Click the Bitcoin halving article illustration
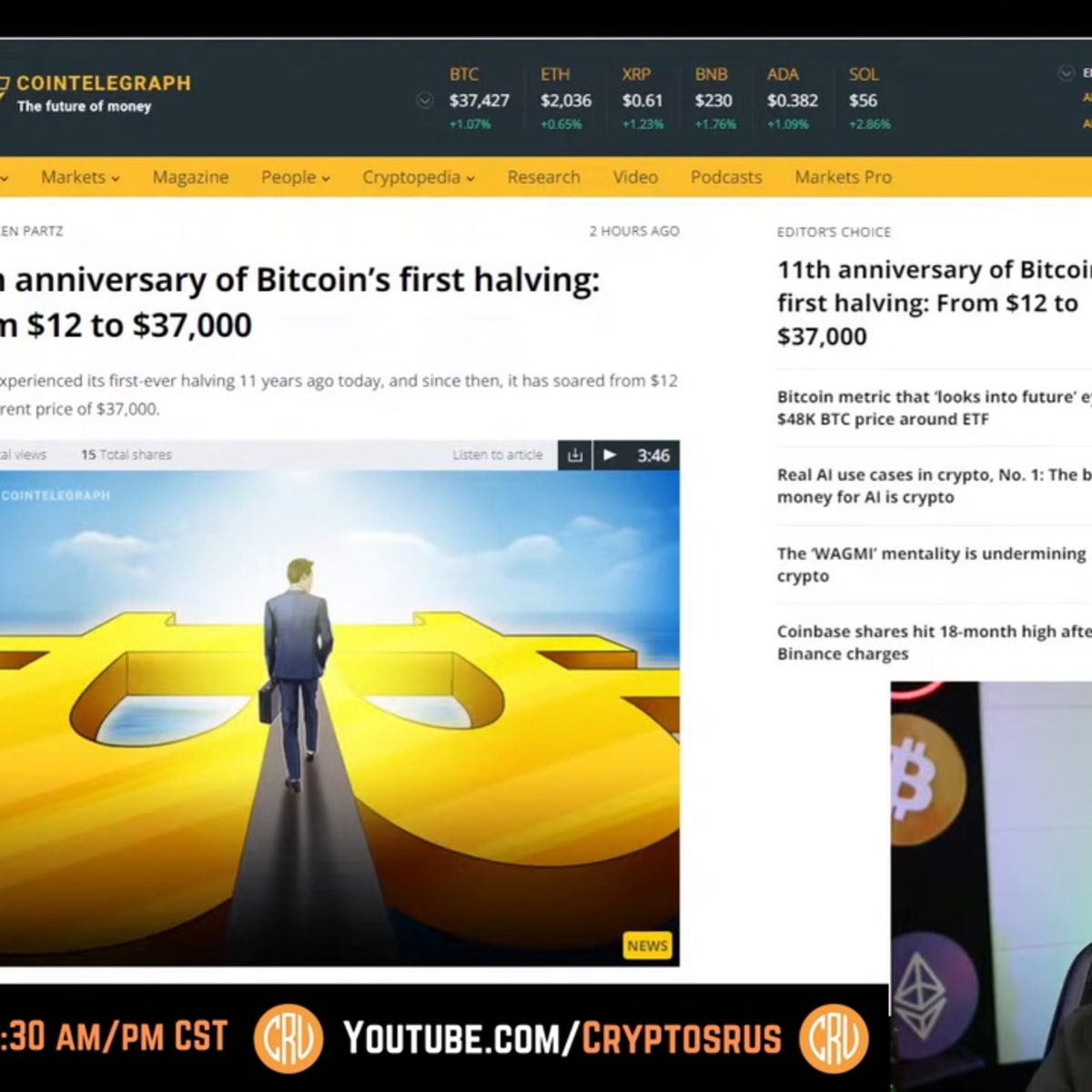Screen dimensions: 1092x1092 coord(339,718)
